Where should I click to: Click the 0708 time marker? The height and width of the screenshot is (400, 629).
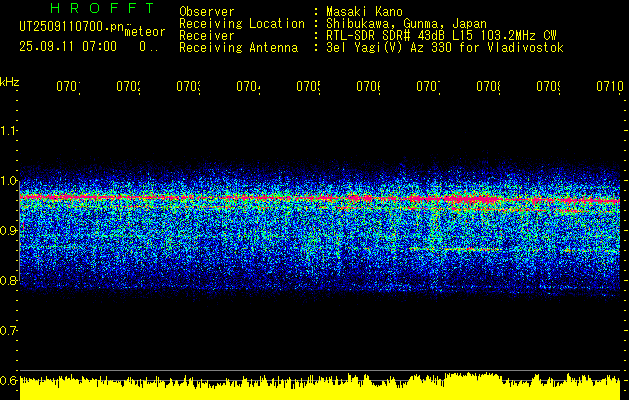point(489,86)
